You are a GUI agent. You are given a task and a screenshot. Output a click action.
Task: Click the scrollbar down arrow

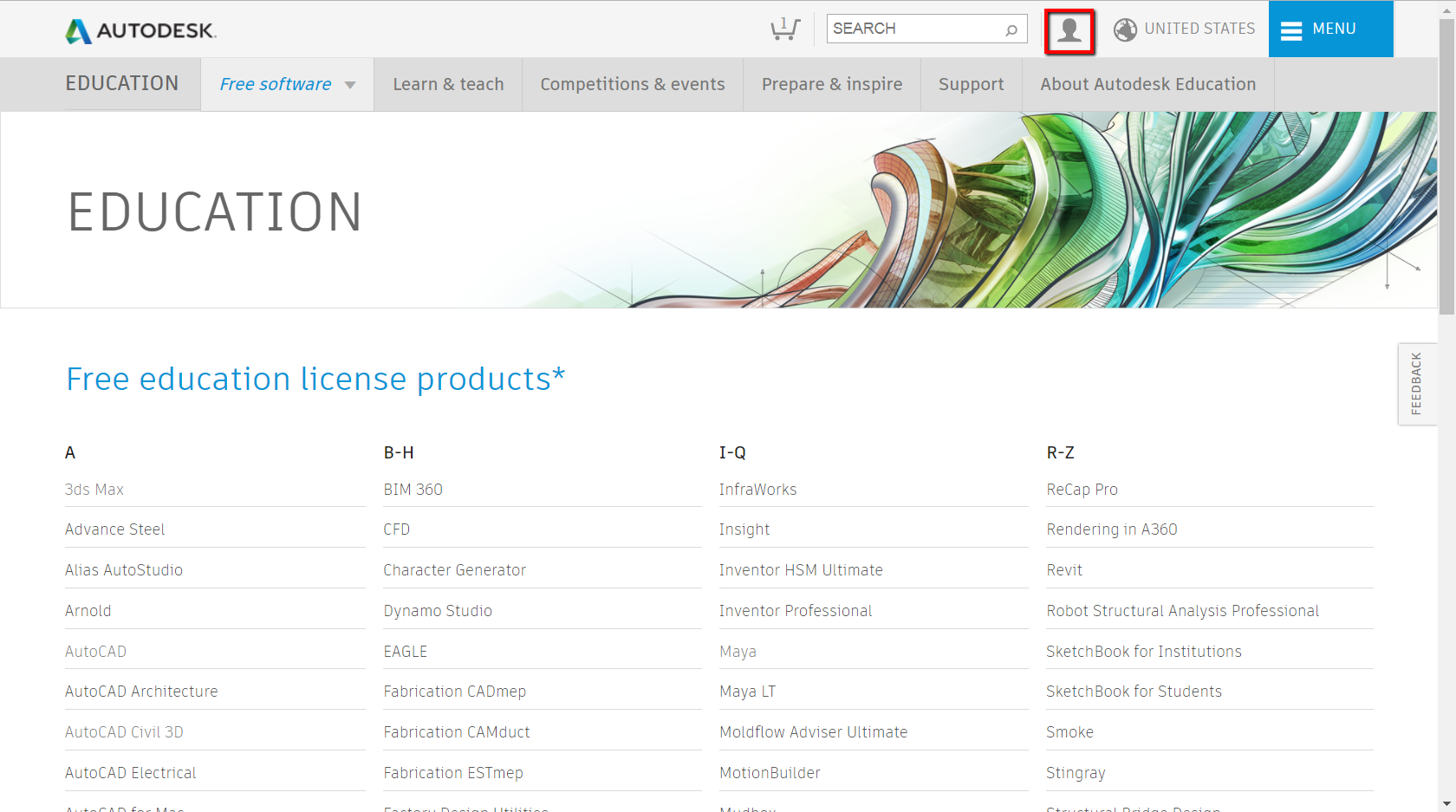click(1446, 804)
